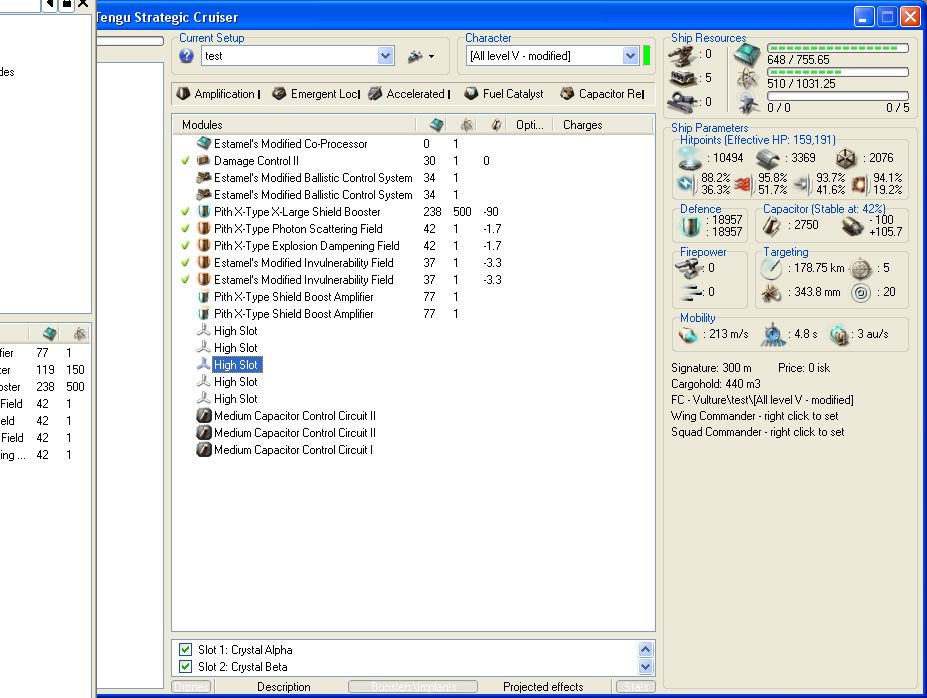Click the warp speed icon showing 3 au/s
The height and width of the screenshot is (698, 927).
pos(839,335)
